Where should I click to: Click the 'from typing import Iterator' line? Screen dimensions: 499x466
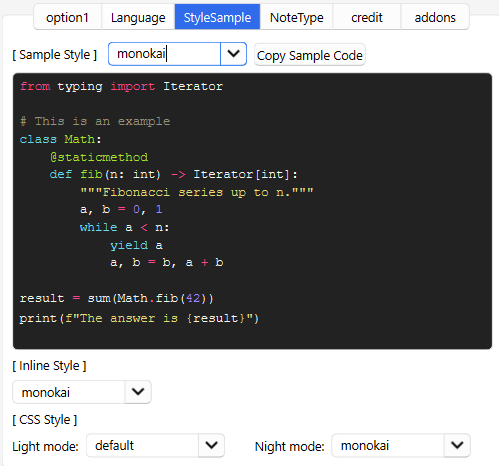tap(122, 86)
